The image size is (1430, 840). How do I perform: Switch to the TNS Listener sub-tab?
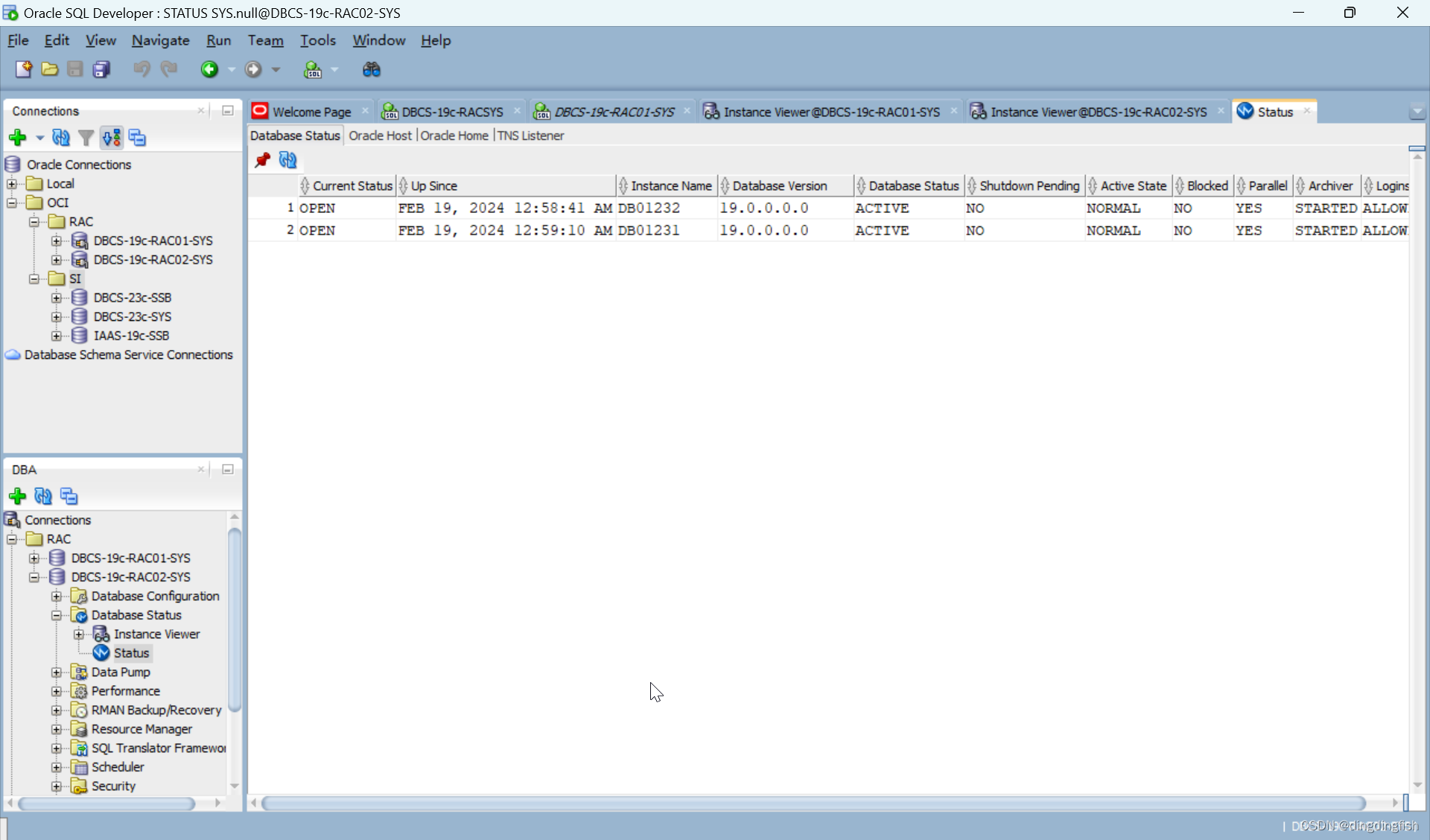pos(530,136)
